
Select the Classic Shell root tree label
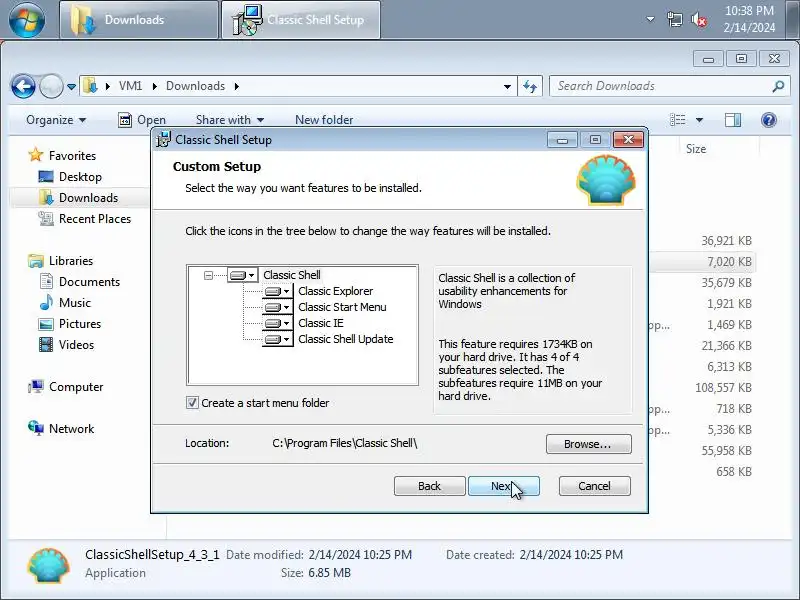(292, 275)
